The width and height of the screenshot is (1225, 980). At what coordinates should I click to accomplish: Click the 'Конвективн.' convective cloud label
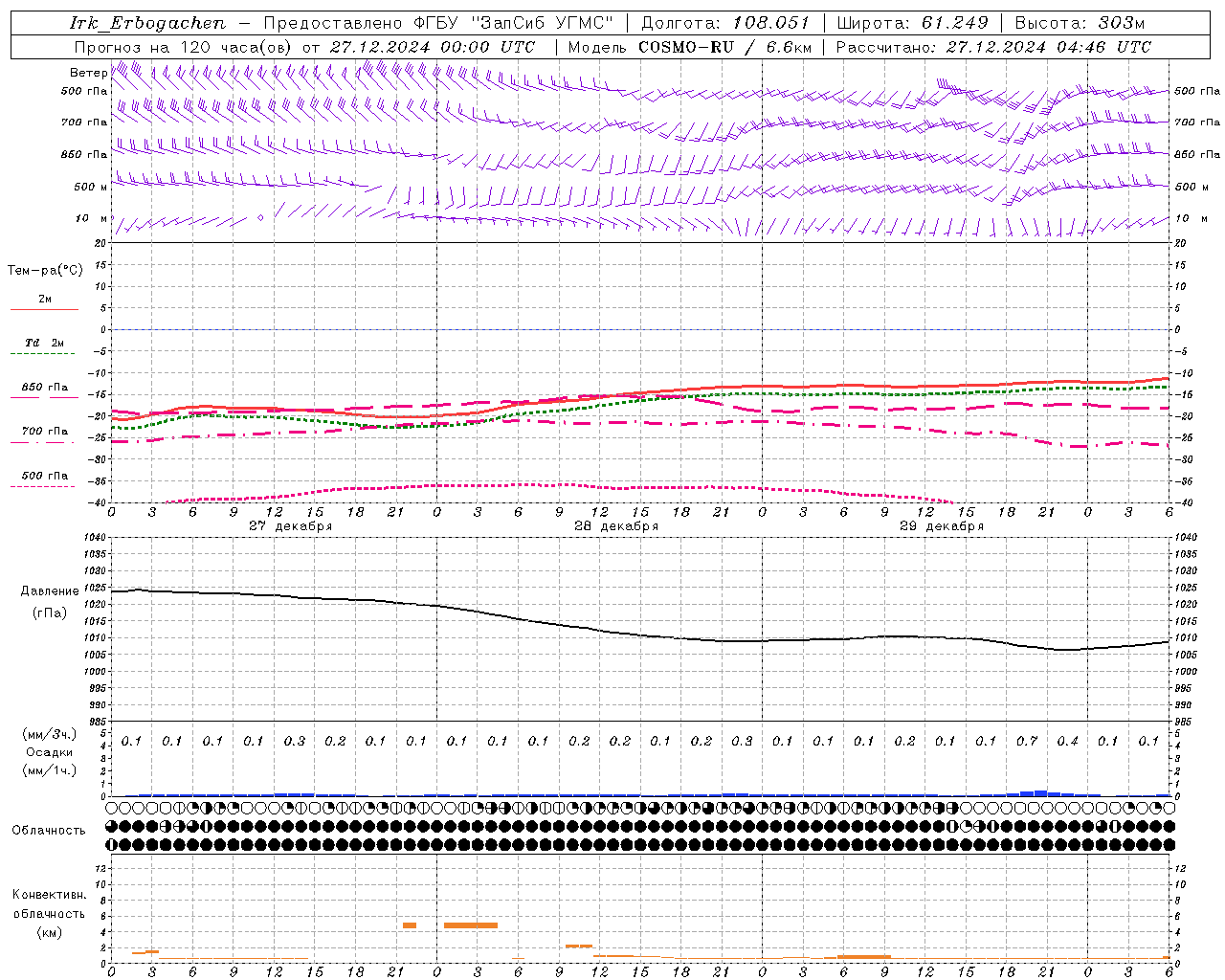[49, 895]
